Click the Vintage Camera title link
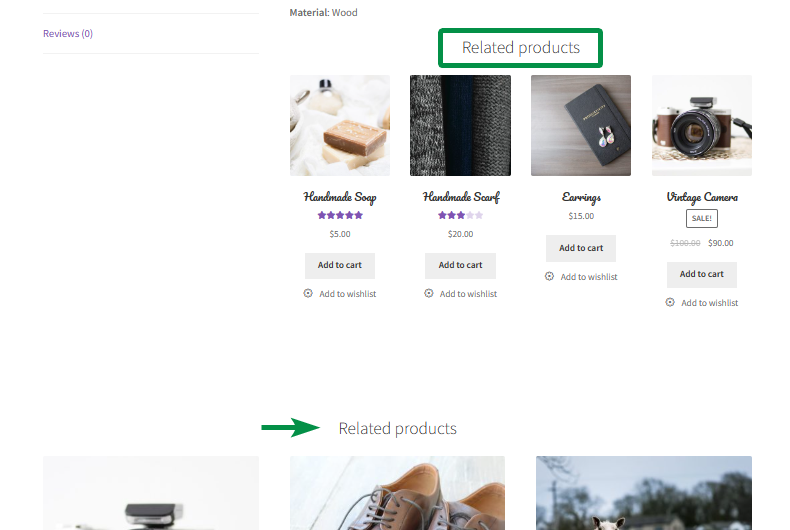 [702, 197]
